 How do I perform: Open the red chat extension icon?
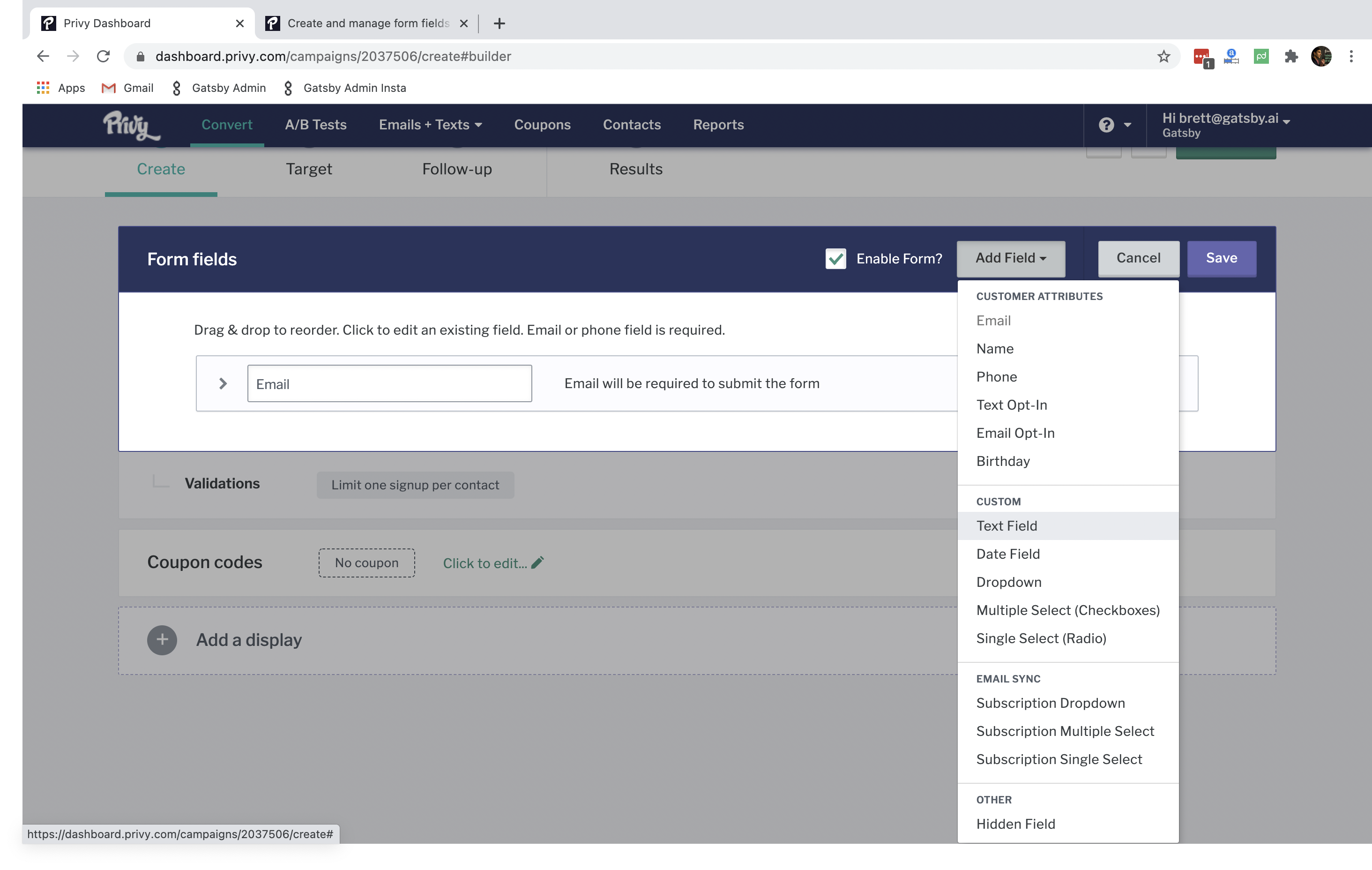point(1202,57)
